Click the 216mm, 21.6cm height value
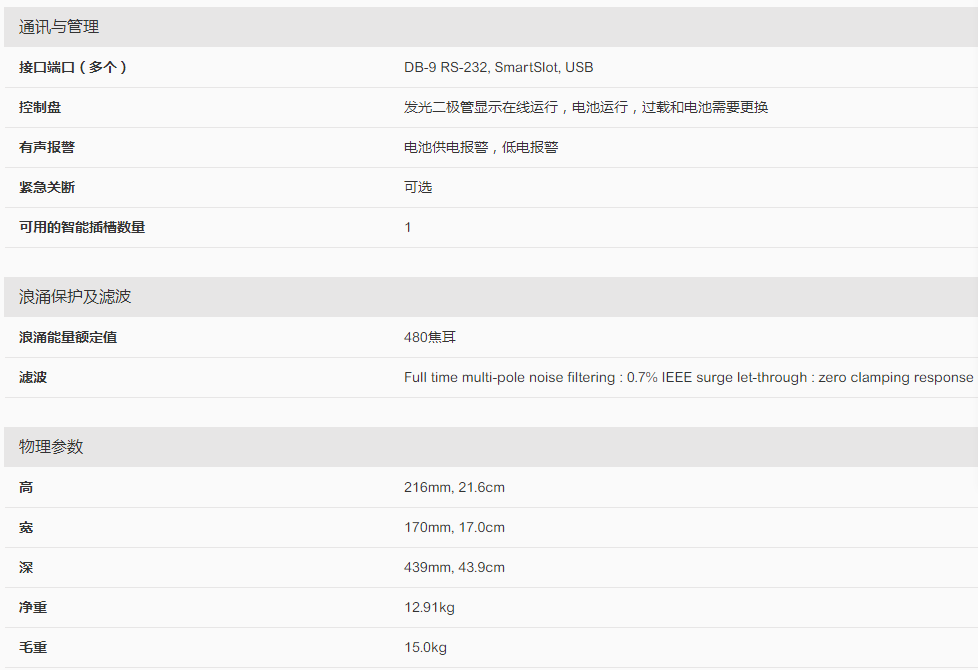 click(454, 487)
